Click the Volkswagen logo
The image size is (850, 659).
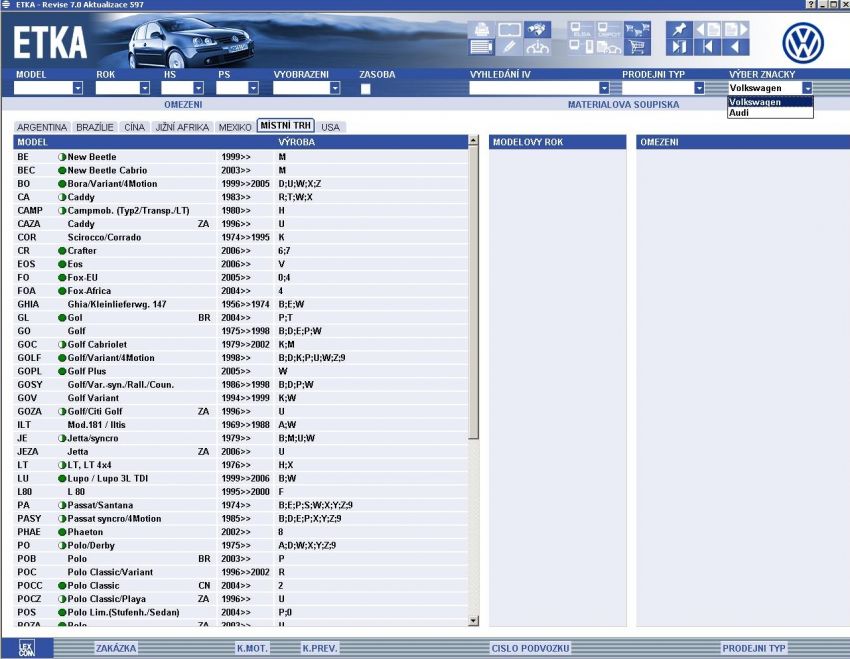[803, 43]
